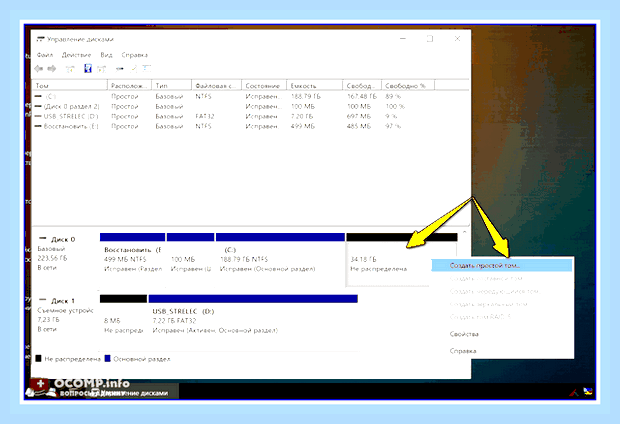The height and width of the screenshot is (424, 620).
Task: Select Свойства in the context menu
Action: [x=464, y=334]
